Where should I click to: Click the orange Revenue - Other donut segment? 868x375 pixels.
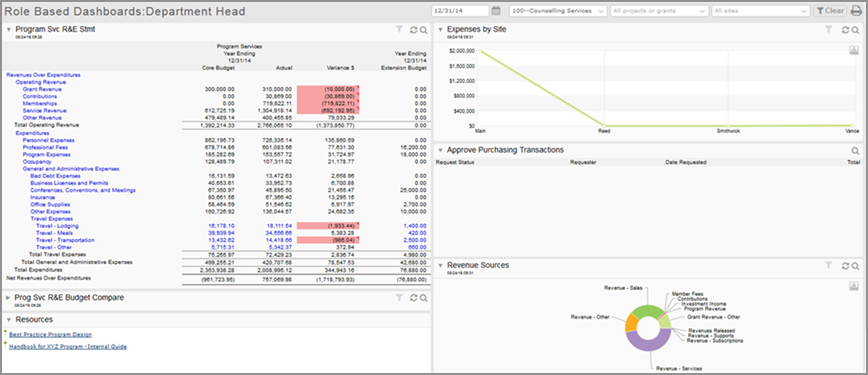[631, 323]
